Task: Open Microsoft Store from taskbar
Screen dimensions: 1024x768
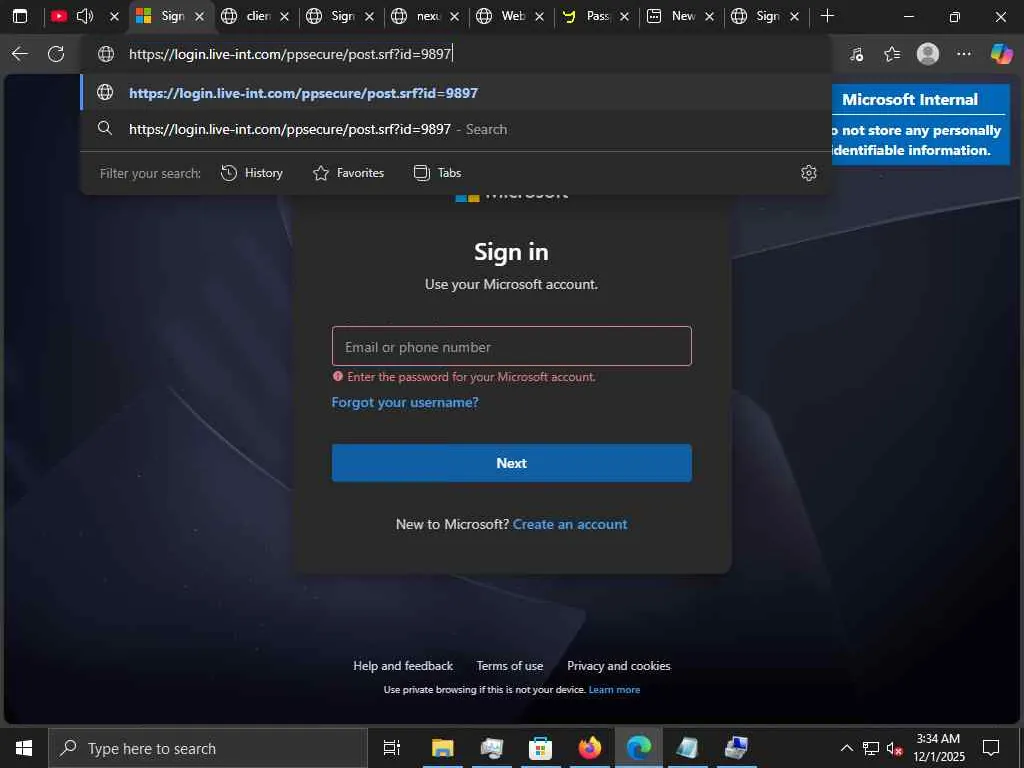Action: (x=540, y=748)
